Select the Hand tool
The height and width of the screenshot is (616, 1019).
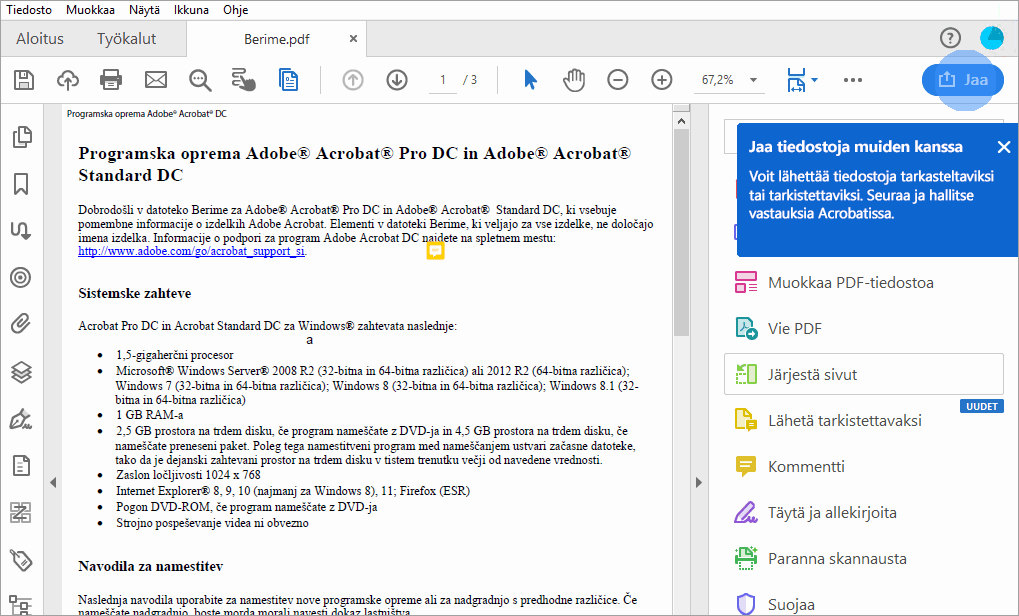tap(573, 80)
